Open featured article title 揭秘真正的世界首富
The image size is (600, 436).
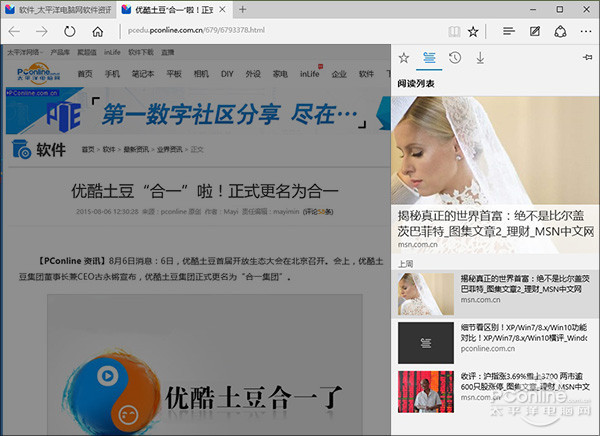point(496,224)
